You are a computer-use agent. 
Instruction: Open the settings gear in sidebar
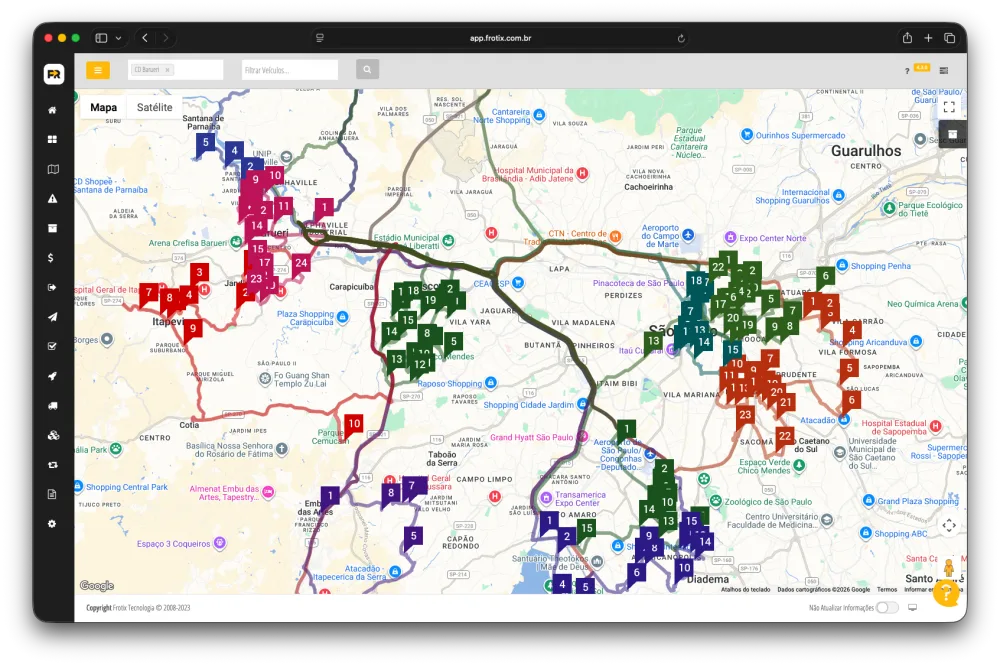click(x=52, y=524)
